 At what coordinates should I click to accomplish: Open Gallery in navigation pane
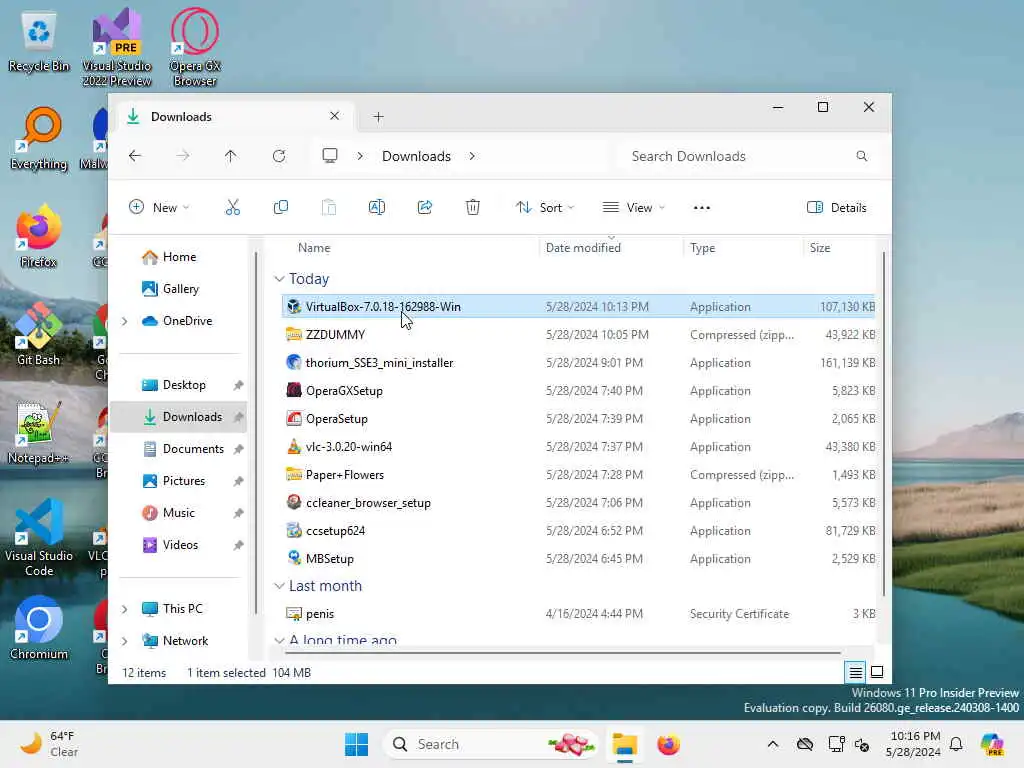181,289
